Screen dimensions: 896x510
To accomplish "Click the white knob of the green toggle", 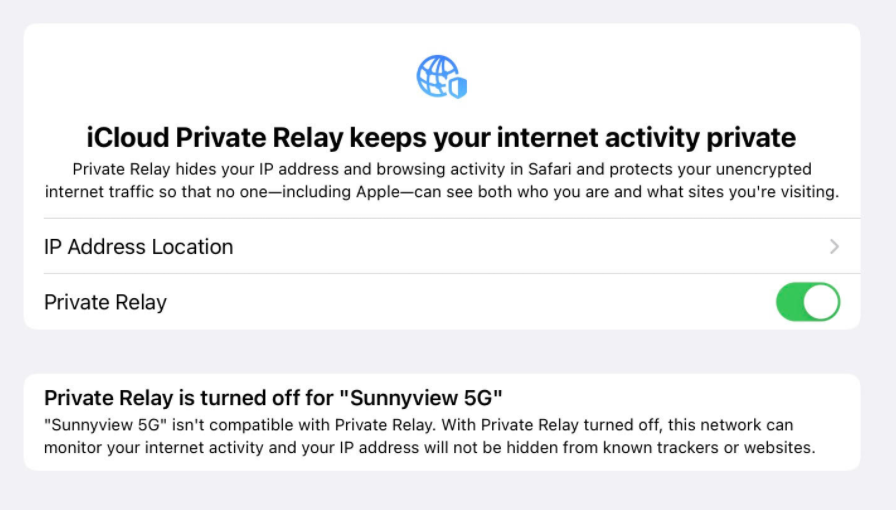I will [821, 302].
